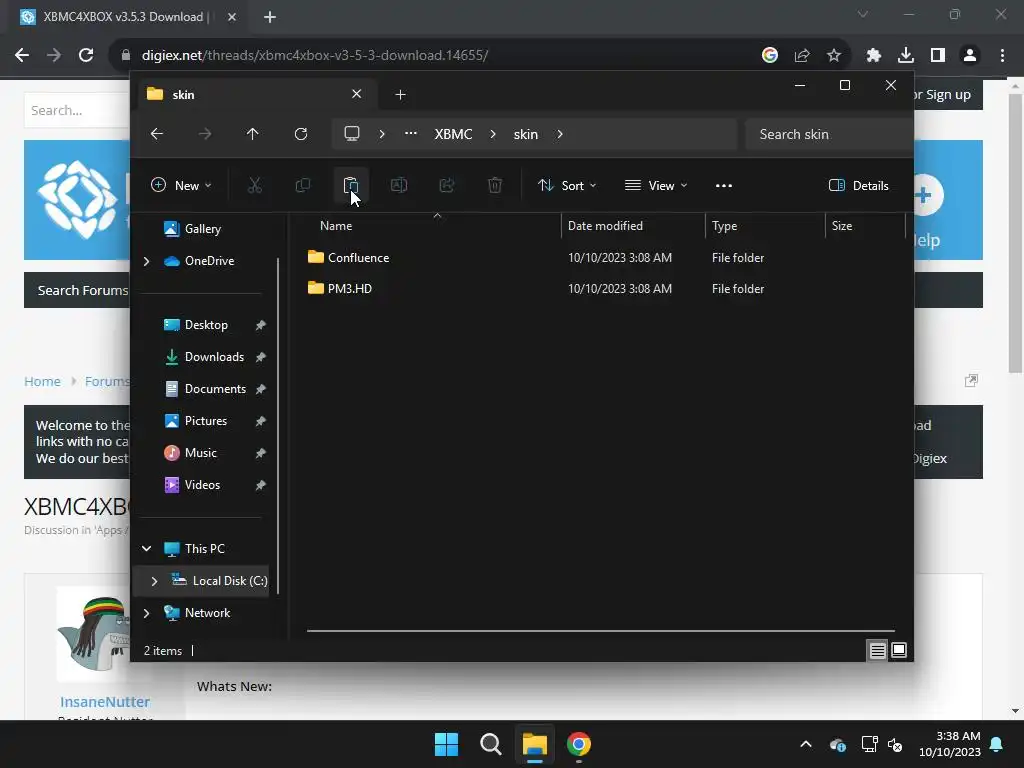Open Pictures in quick access
Screen dimensions: 1024x768
coord(206,421)
